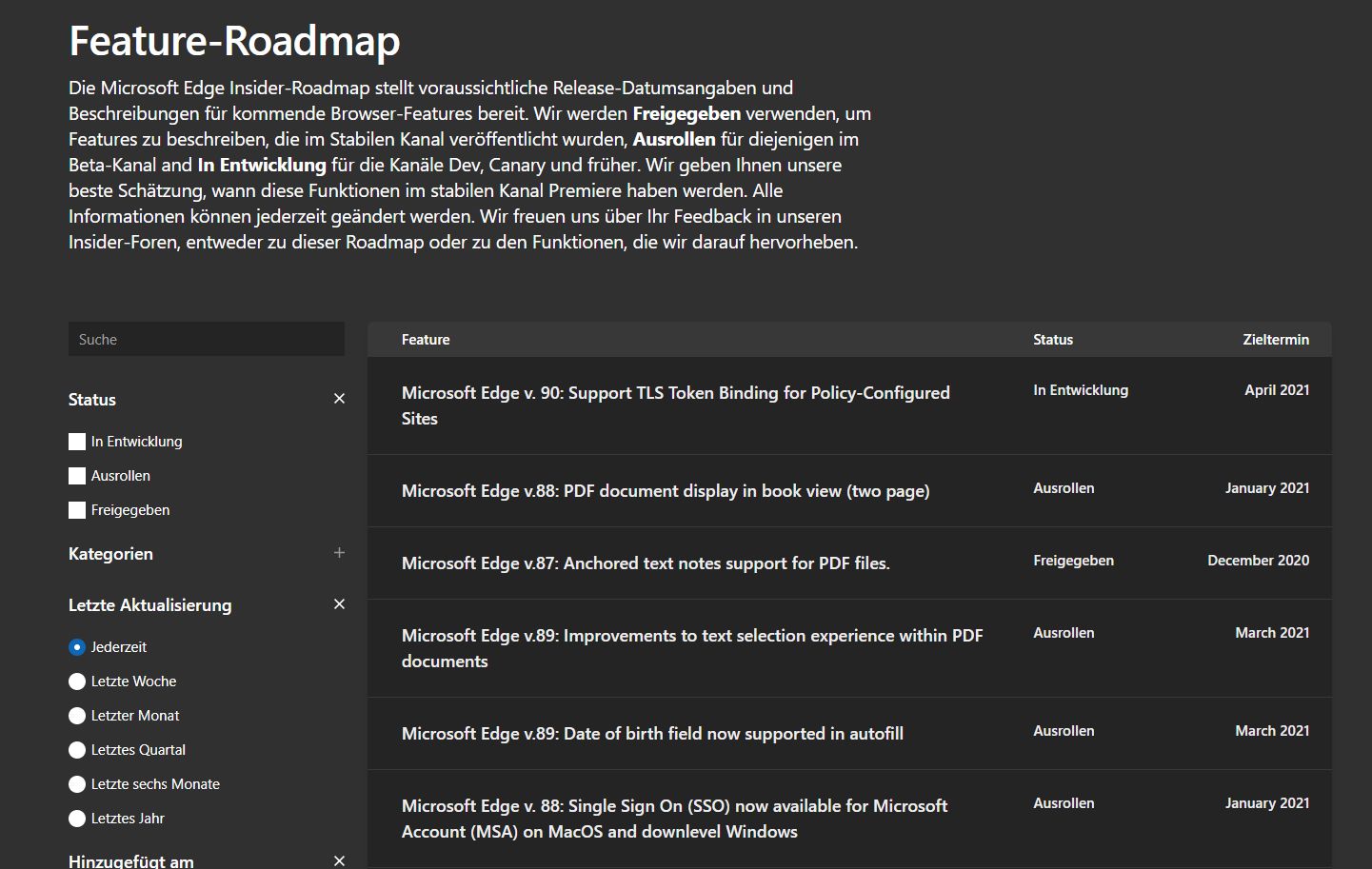This screenshot has width=1372, height=869.
Task: Click the Freigegeben status in the table
Action: point(1073,561)
